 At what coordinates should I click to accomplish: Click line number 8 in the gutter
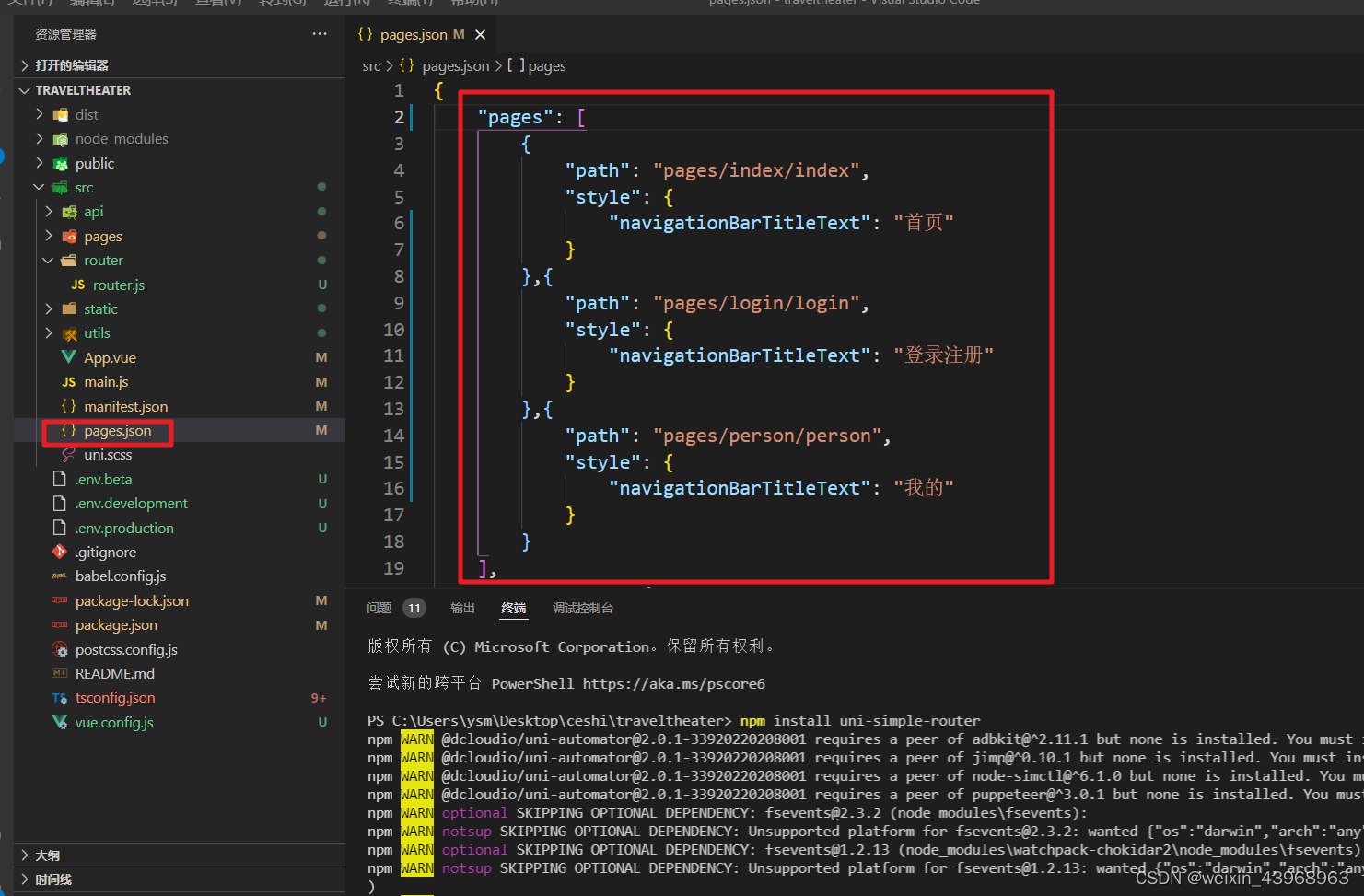point(399,276)
